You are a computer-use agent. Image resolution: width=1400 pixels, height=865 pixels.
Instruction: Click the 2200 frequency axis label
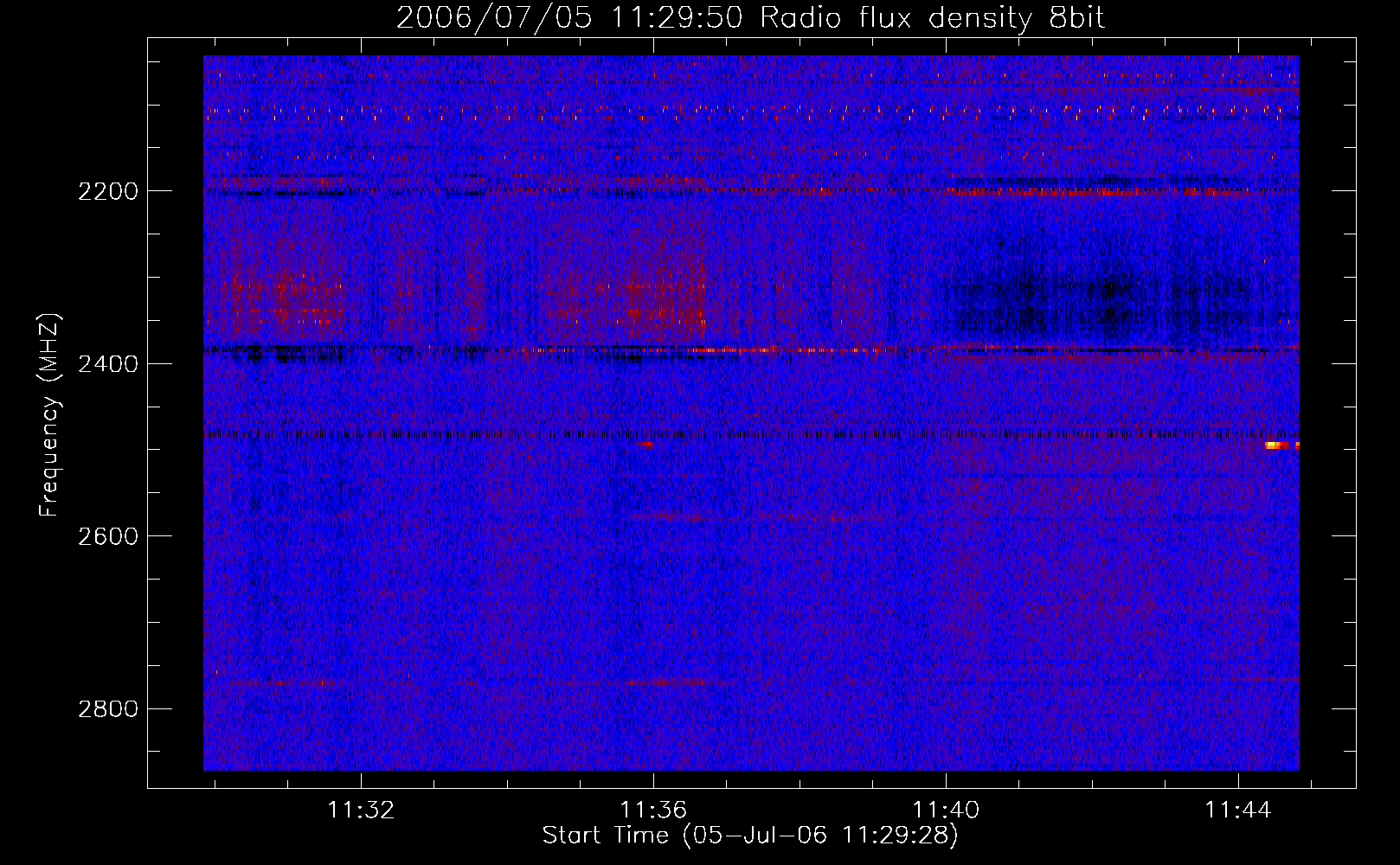point(108,191)
